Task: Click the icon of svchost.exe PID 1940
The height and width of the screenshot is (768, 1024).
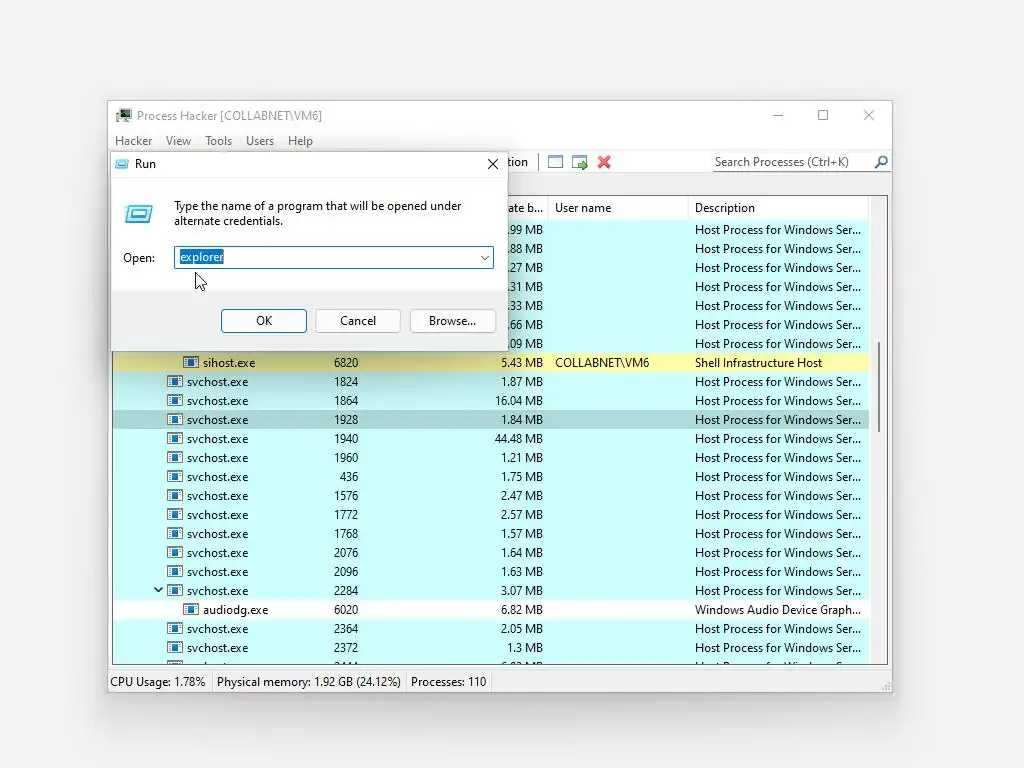Action: pyautogui.click(x=174, y=438)
